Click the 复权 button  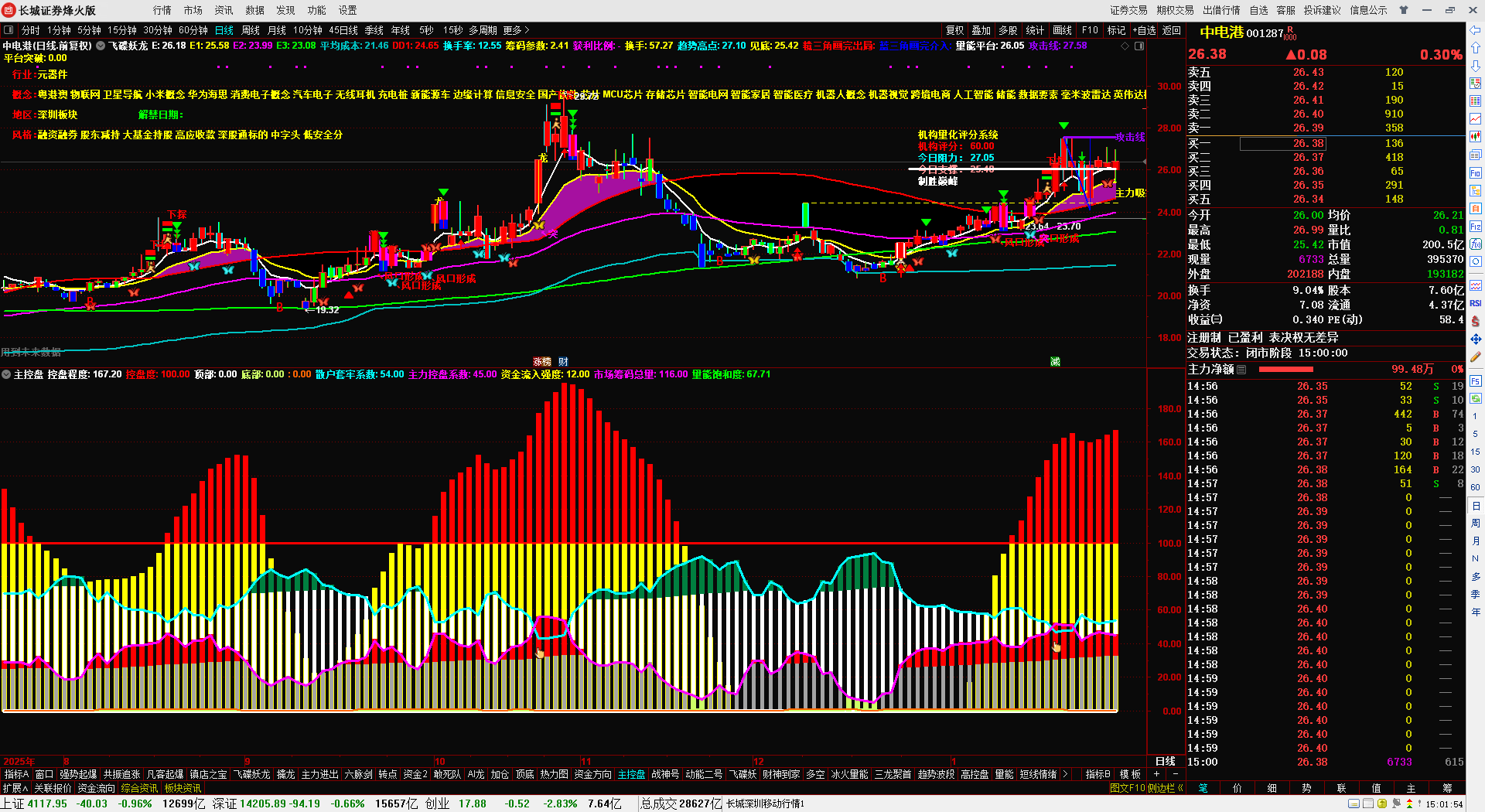[955, 30]
